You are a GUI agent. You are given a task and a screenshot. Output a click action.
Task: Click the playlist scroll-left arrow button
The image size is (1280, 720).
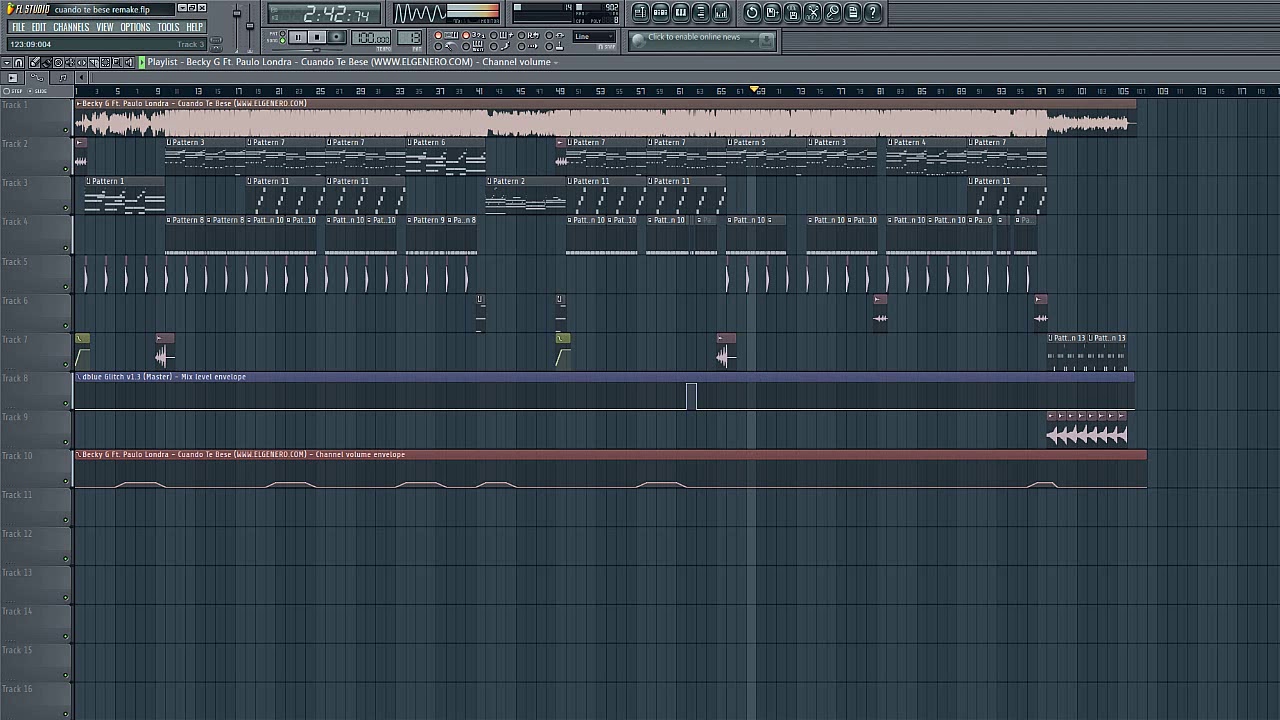click(81, 77)
